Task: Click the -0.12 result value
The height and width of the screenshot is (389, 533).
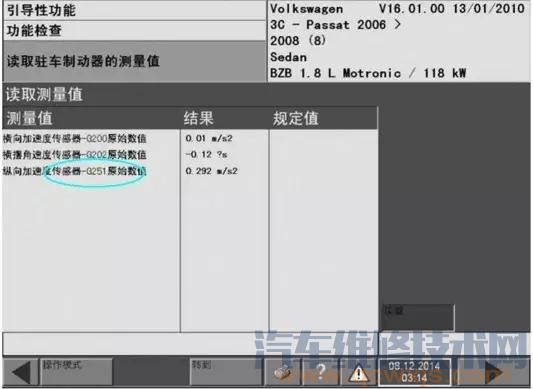Action: [x=206, y=154]
